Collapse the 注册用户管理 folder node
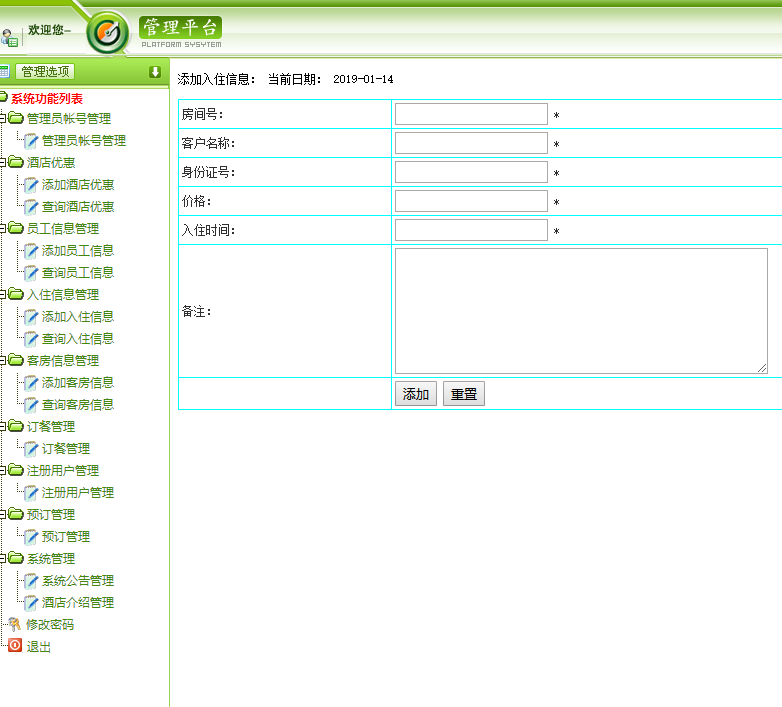This screenshot has width=782, height=707. (x=2, y=471)
